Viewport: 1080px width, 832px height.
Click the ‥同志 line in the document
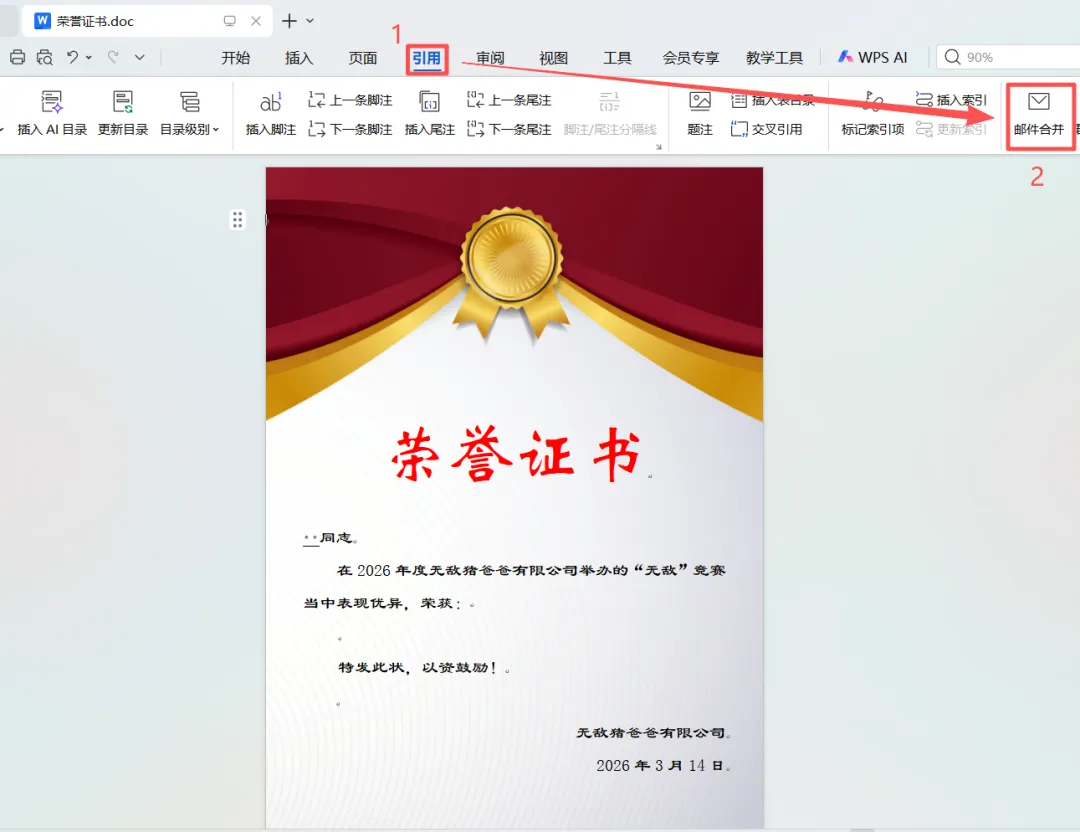pos(329,538)
